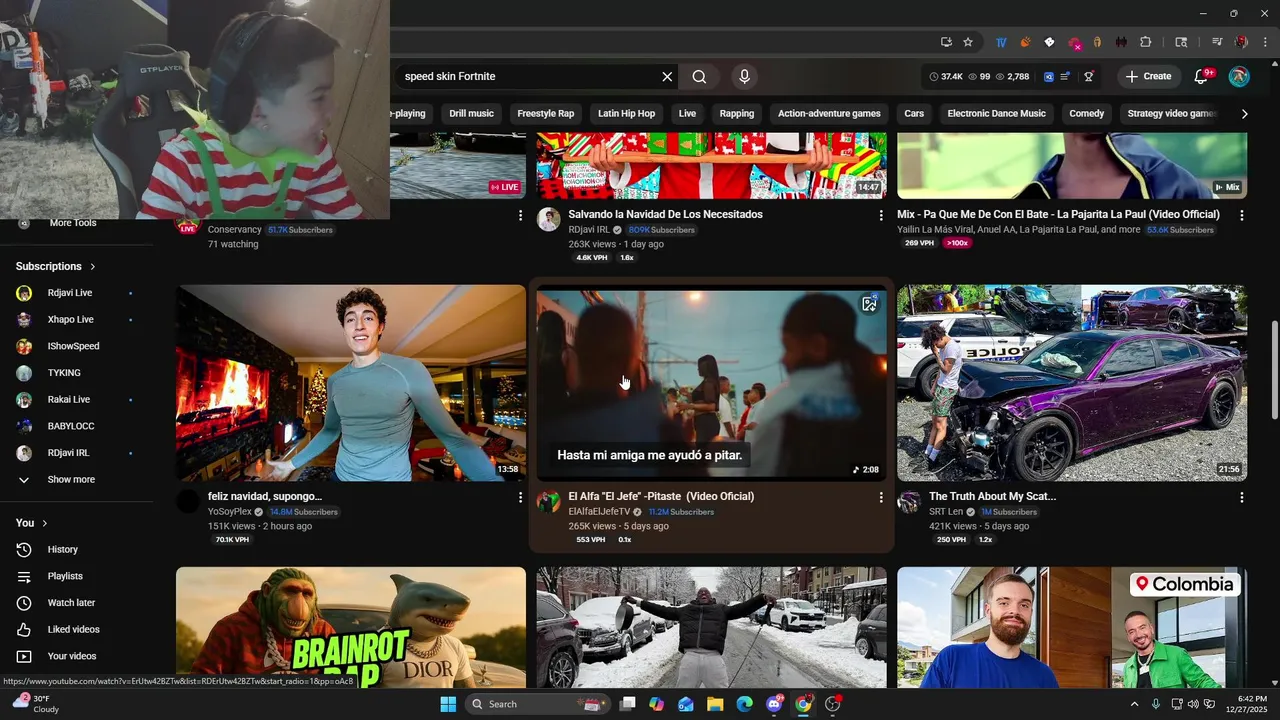
Task: Open YoSoyPlex channel link
Action: click(x=230, y=512)
